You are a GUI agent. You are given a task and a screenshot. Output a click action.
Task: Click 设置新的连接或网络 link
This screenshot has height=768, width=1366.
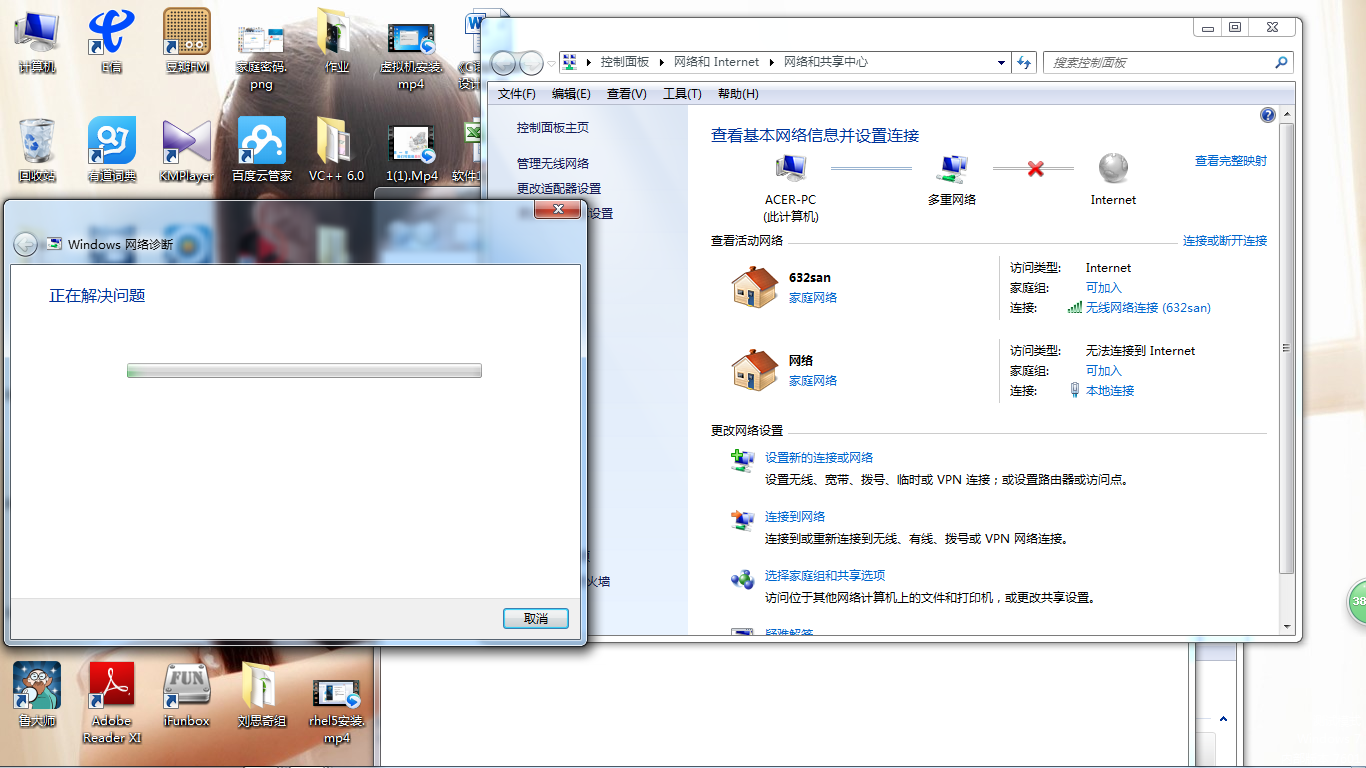click(819, 458)
